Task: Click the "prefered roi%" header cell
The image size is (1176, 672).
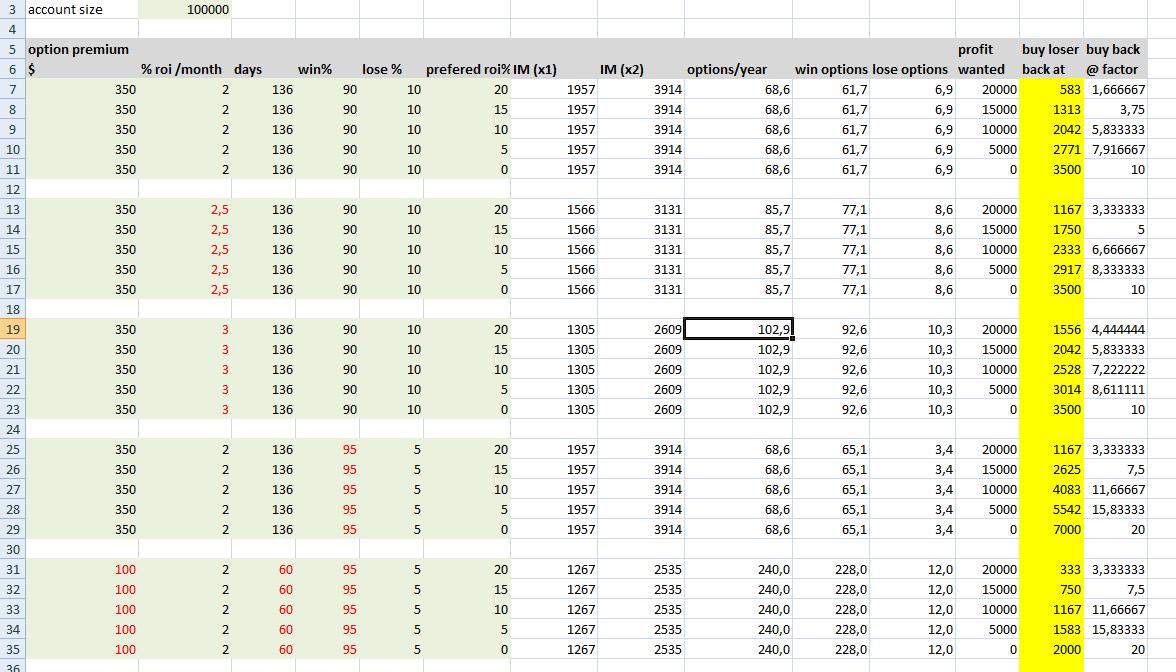Action: [467, 69]
